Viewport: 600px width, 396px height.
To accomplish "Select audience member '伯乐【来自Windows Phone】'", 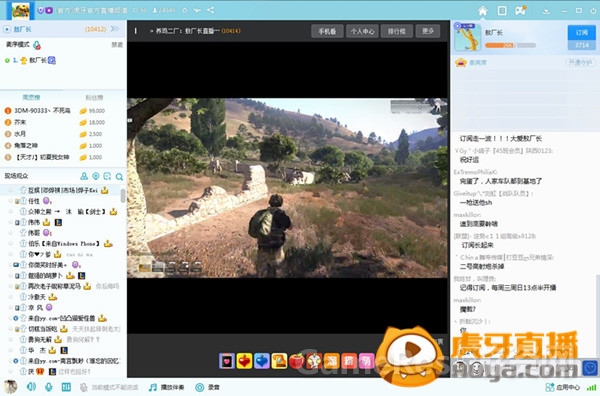I will click(64, 244).
